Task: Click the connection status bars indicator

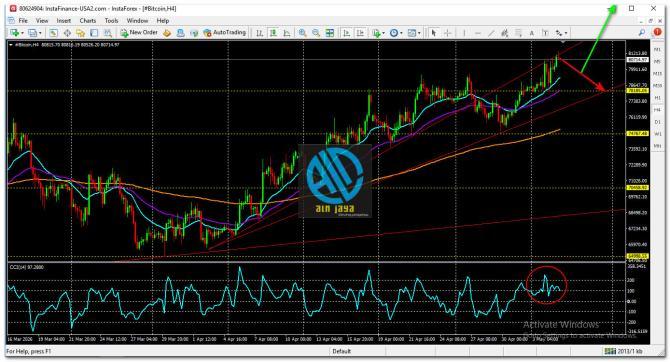Action: click(609, 351)
